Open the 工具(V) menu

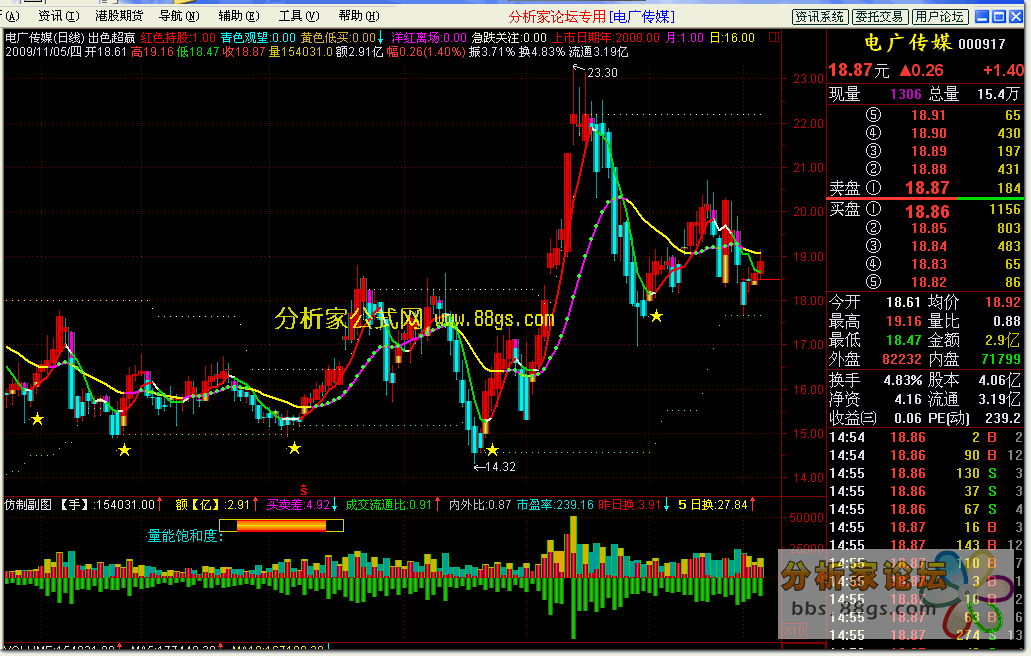299,16
